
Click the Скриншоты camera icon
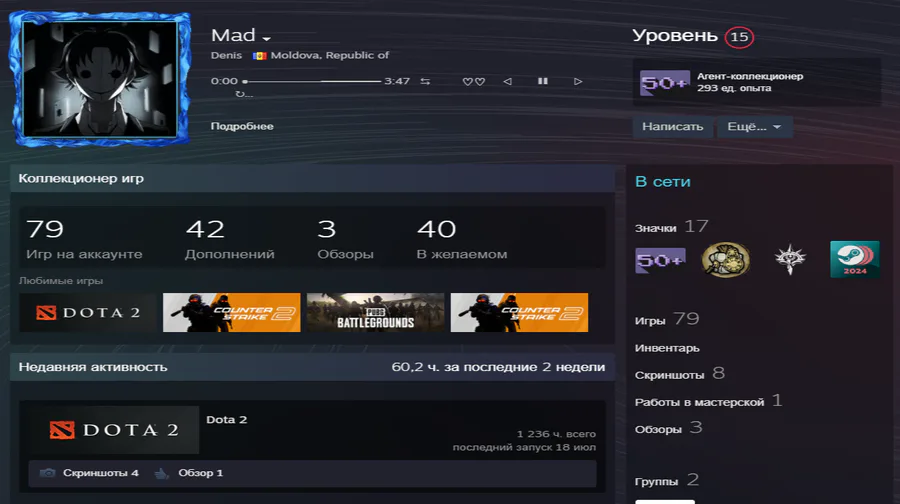tap(48, 473)
